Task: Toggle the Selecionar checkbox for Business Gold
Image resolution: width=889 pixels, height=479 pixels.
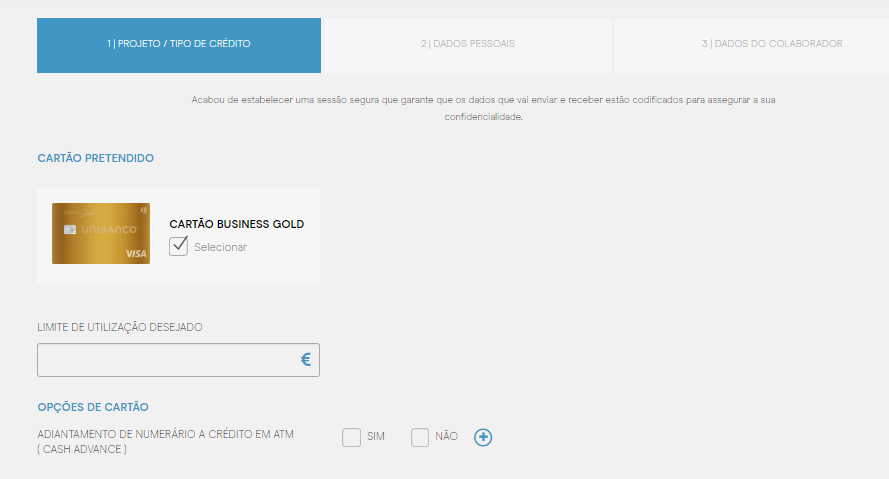Action: tap(179, 246)
